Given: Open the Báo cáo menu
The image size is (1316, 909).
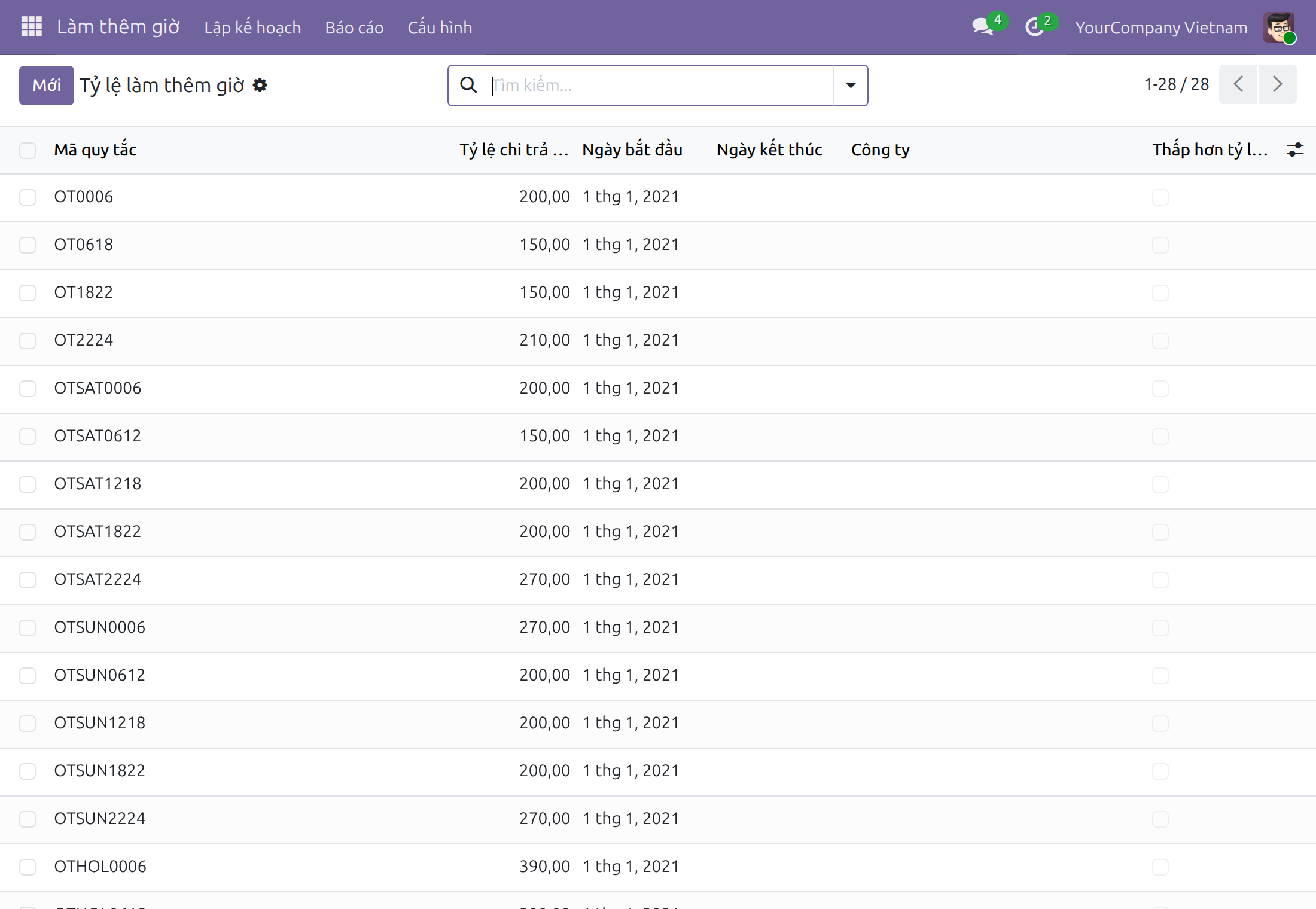Looking at the screenshot, I should pyautogui.click(x=354, y=28).
